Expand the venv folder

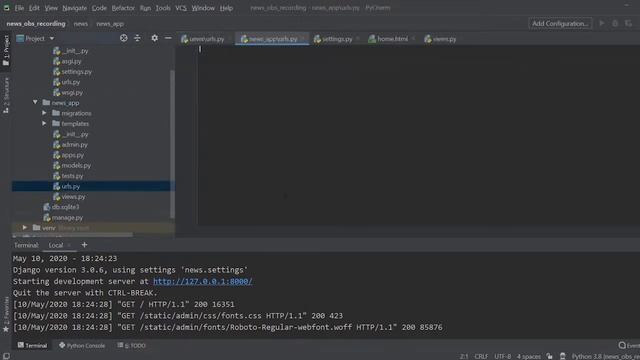pyautogui.click(x=24, y=228)
